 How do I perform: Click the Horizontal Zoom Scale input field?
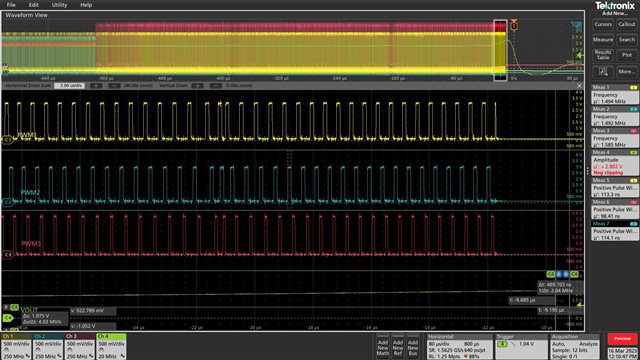point(70,86)
